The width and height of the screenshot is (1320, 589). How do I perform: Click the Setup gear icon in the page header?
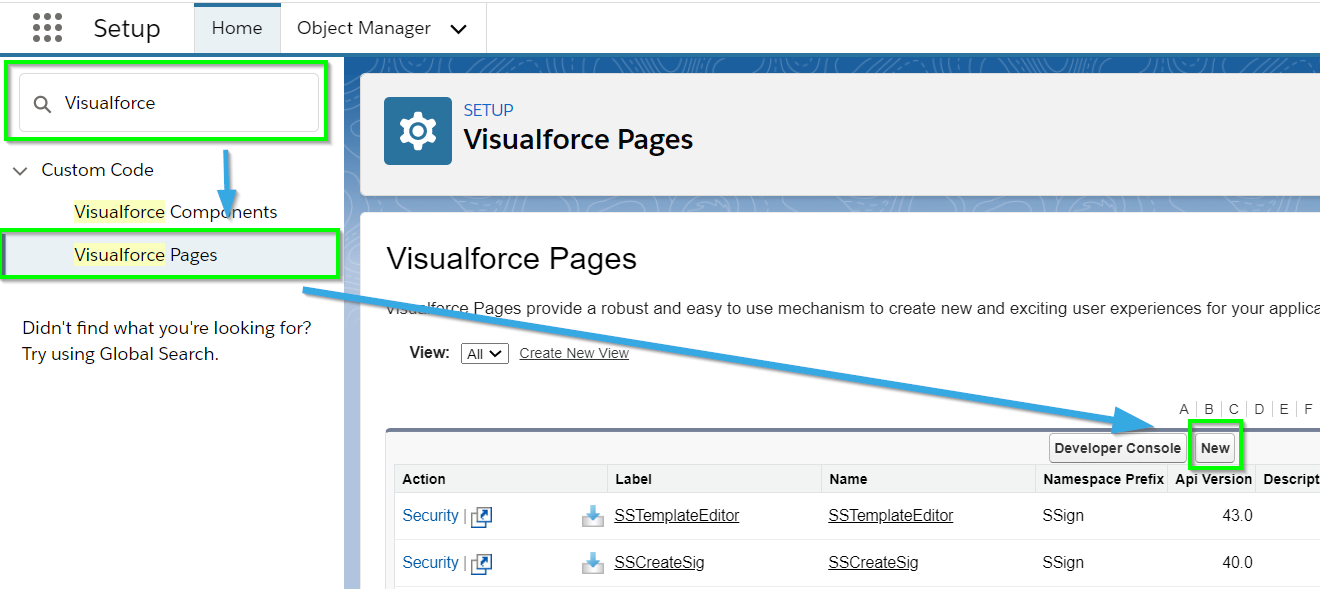tap(418, 131)
